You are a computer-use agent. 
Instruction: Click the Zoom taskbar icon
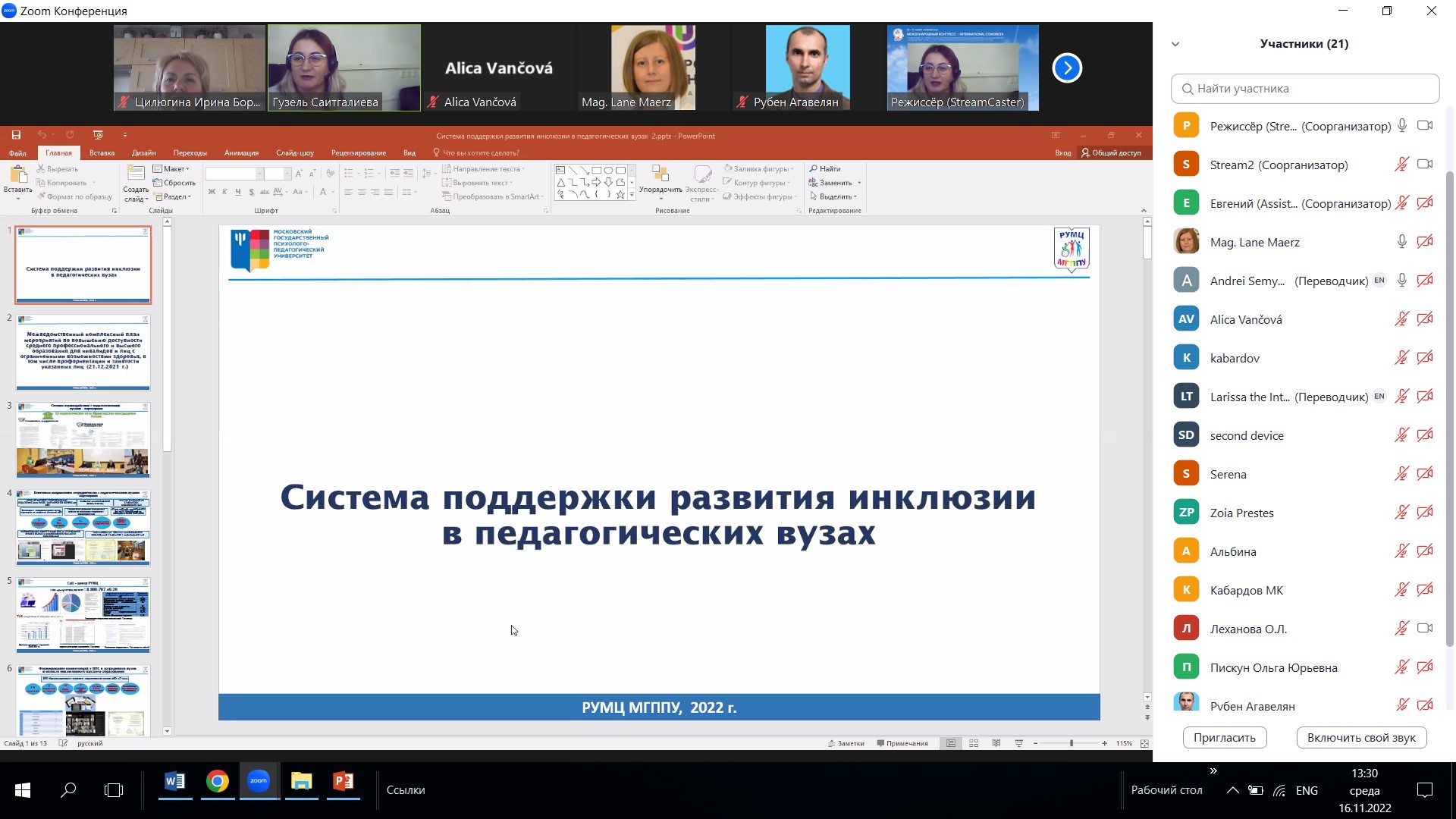259,782
